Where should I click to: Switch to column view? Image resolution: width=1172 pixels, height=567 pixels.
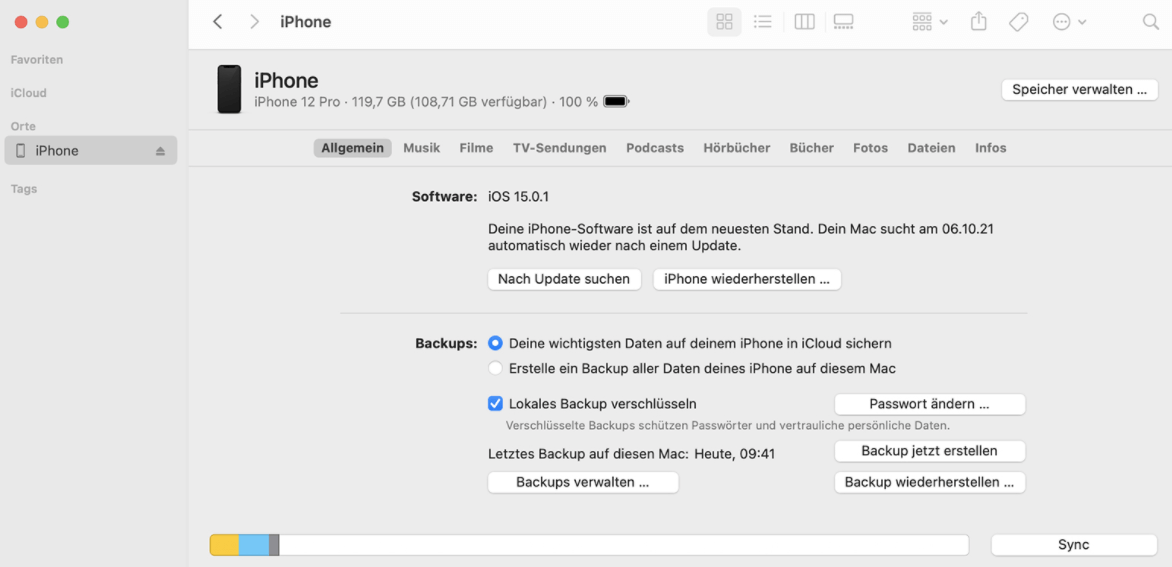coord(804,22)
